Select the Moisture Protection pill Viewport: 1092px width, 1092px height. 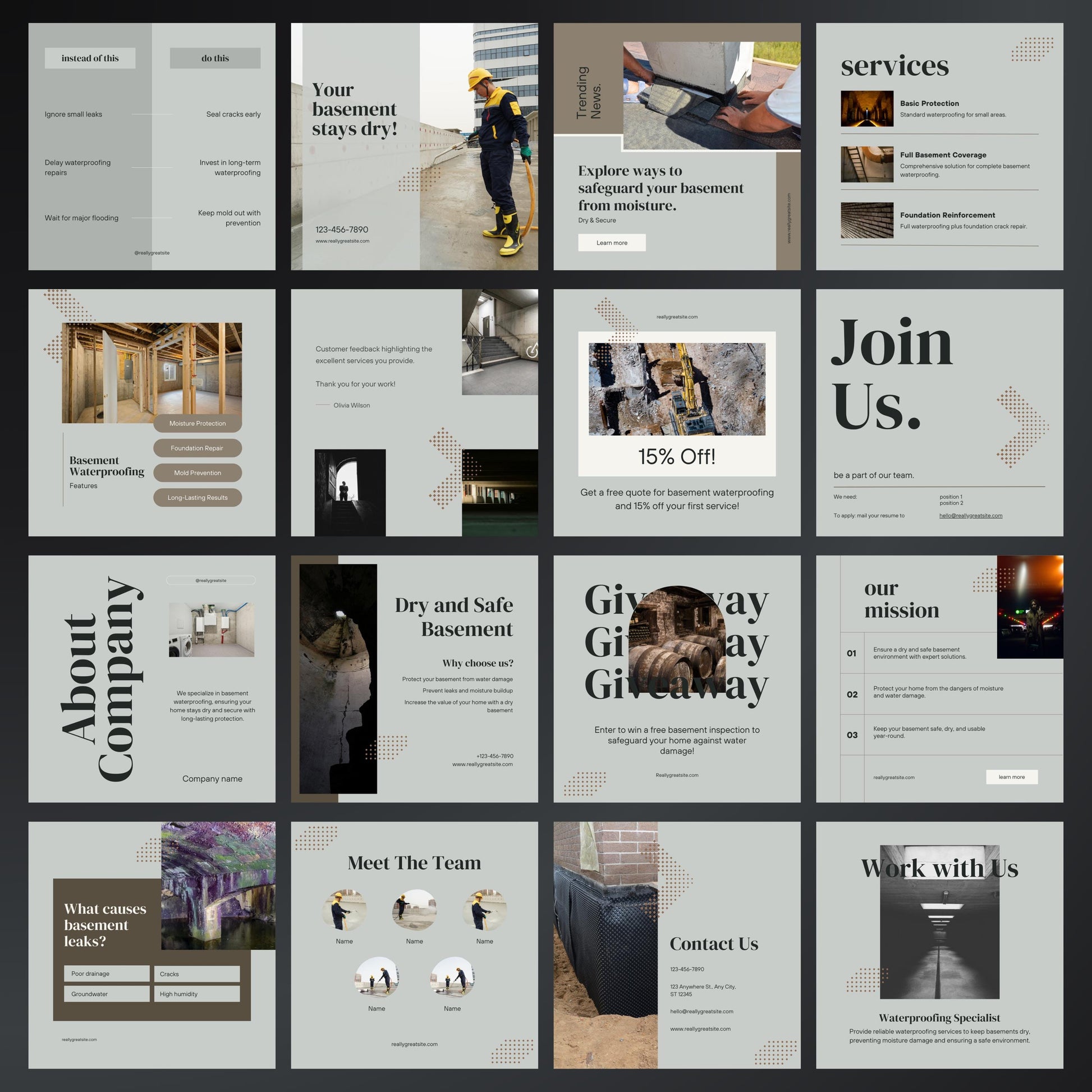pyautogui.click(x=198, y=423)
